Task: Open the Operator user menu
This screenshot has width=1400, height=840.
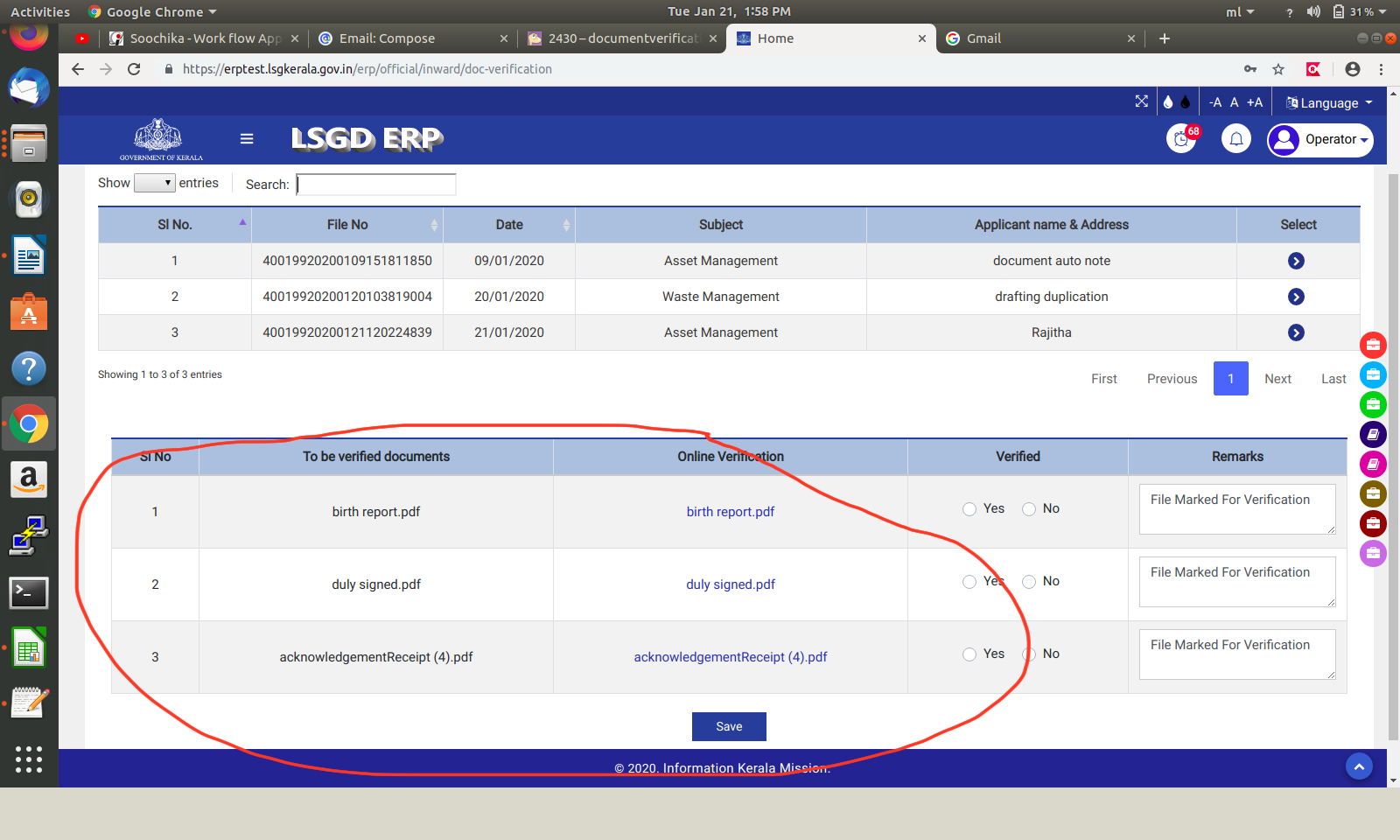Action: [x=1320, y=140]
